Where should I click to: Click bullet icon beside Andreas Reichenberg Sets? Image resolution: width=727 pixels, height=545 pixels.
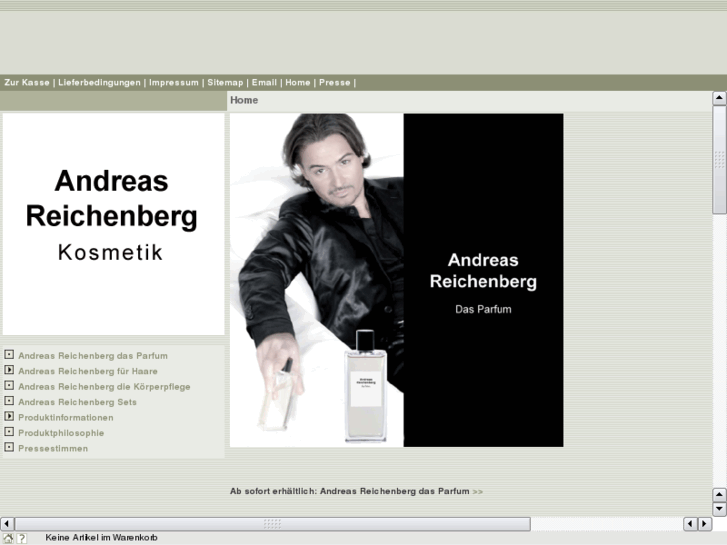(x=9, y=401)
